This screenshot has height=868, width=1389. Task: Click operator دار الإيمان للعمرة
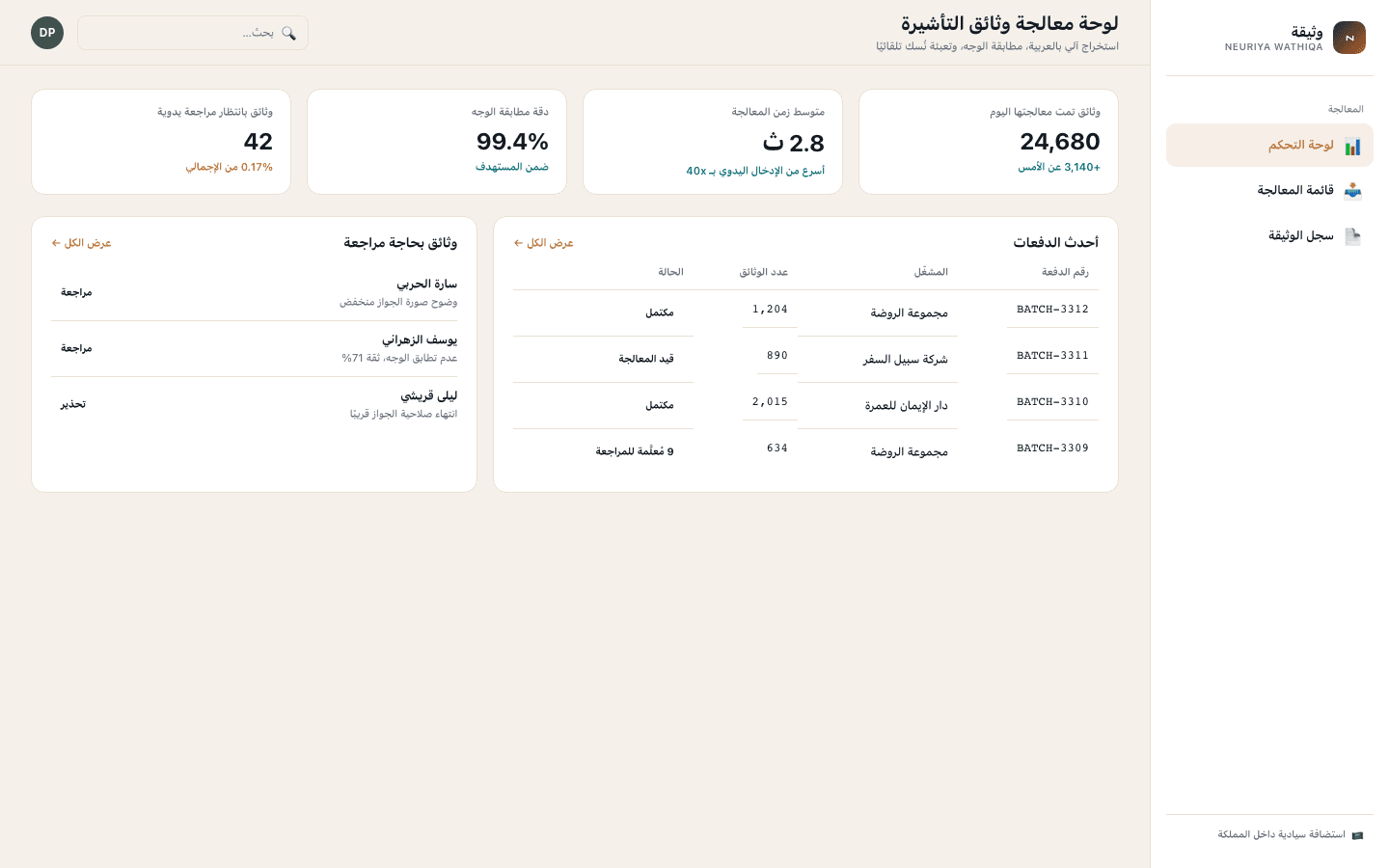907,406
